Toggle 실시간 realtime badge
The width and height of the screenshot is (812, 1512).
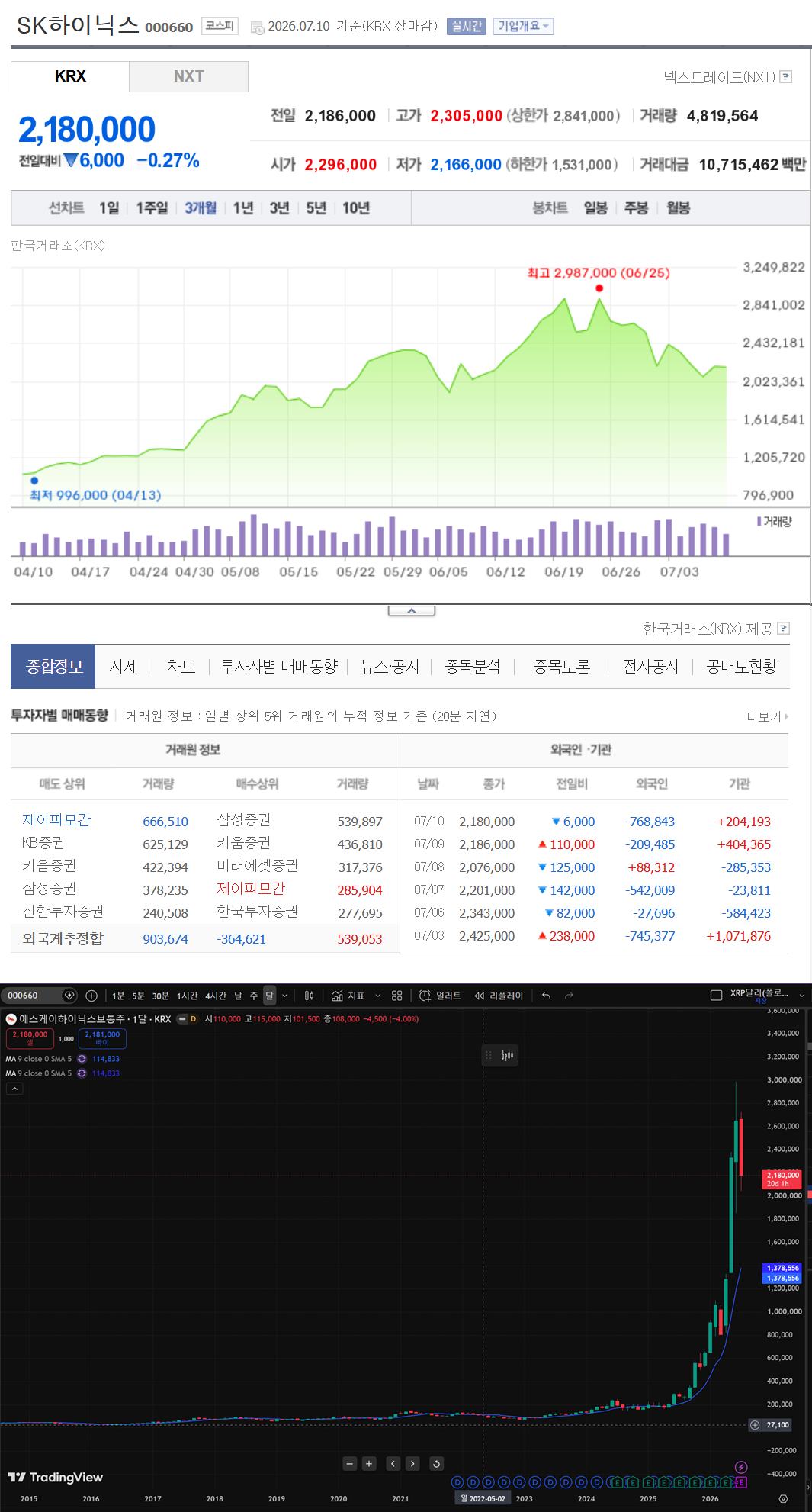pos(466,27)
